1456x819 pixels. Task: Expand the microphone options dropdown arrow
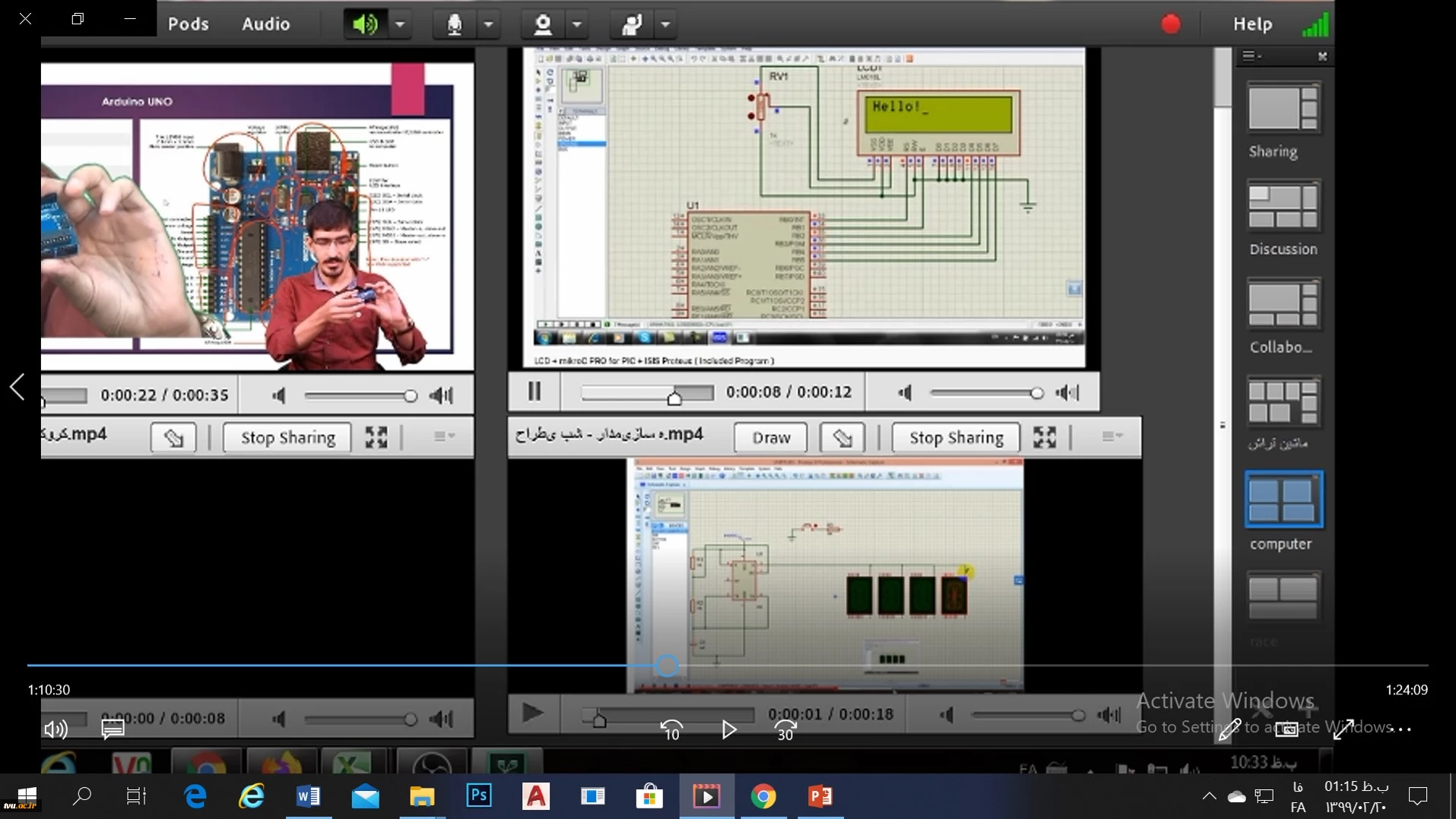489,24
